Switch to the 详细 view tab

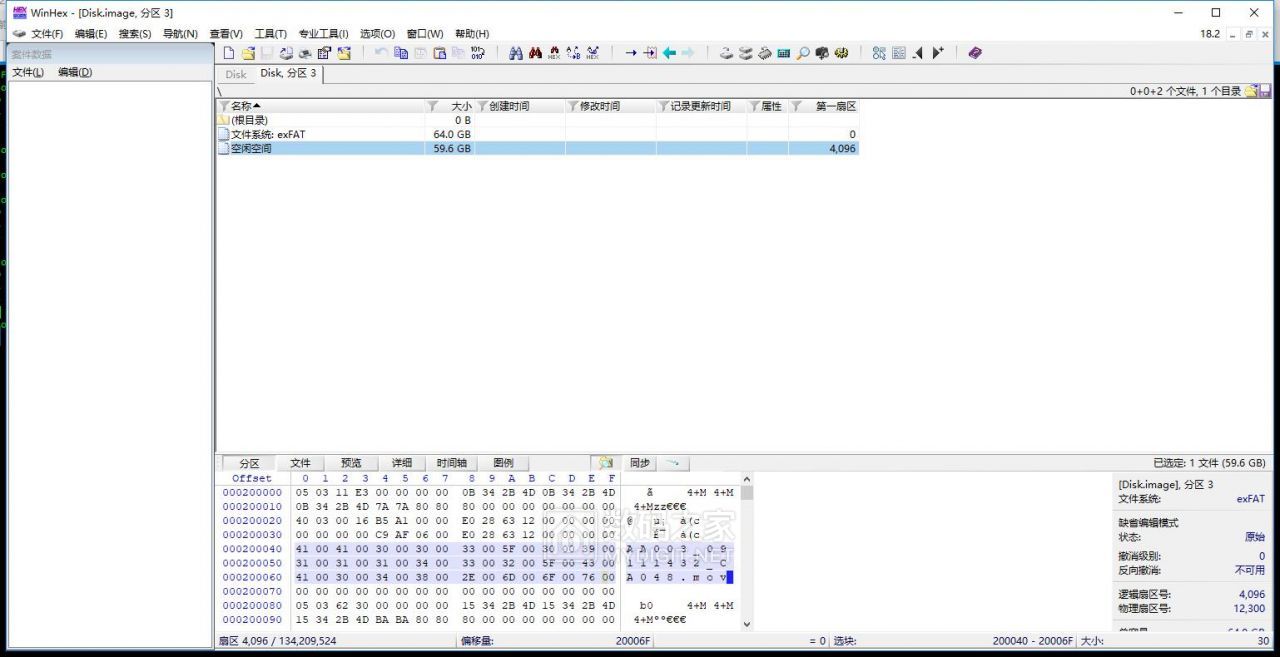402,463
